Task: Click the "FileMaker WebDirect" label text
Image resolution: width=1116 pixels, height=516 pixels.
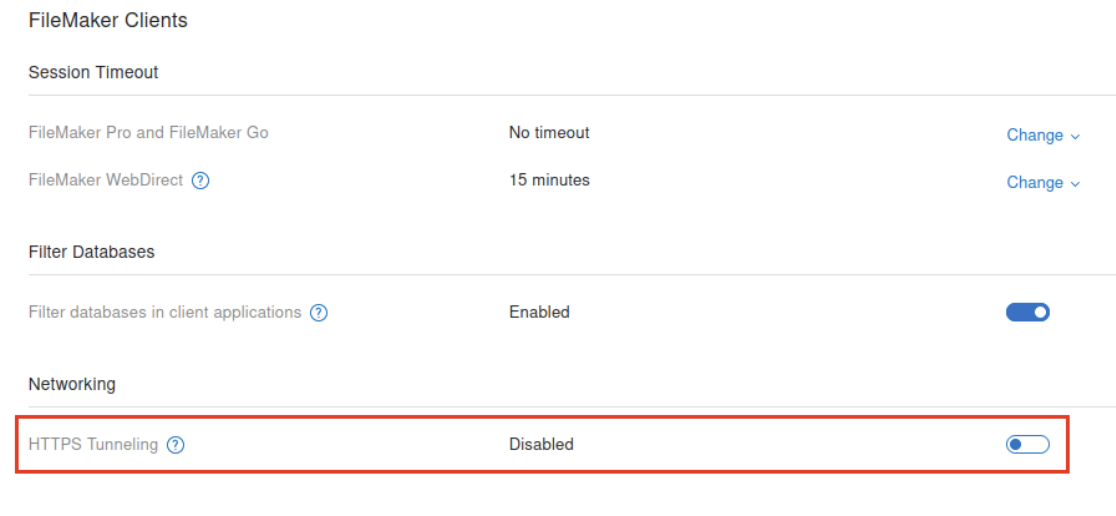Action: click(105, 180)
